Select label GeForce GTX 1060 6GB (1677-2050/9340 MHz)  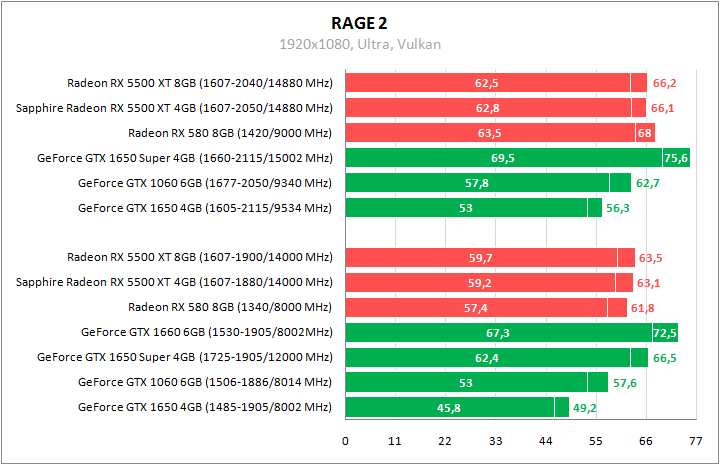tap(205, 183)
